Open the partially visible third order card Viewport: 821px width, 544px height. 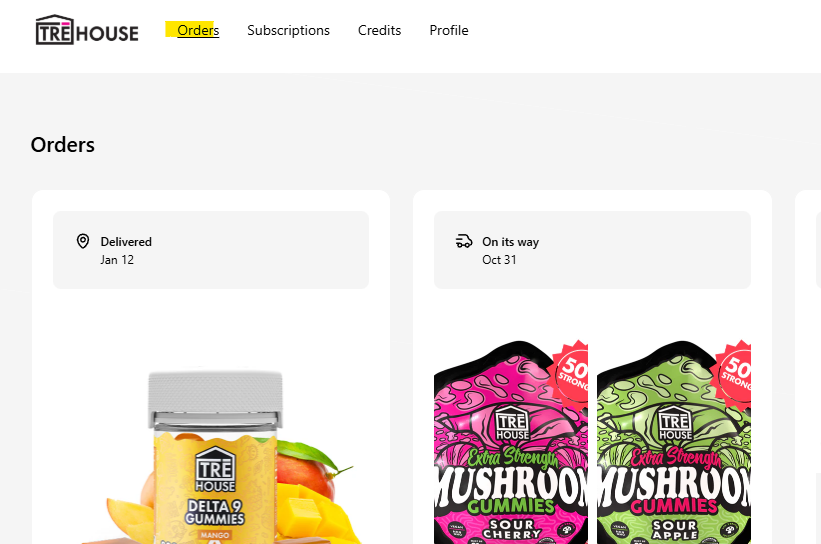(x=808, y=367)
